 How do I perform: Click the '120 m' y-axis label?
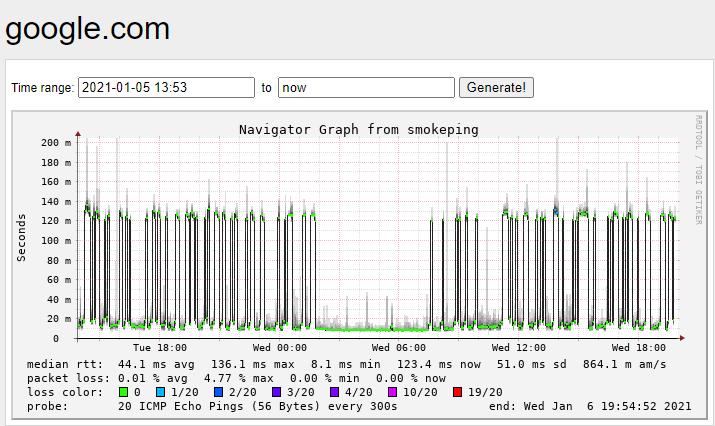56,221
